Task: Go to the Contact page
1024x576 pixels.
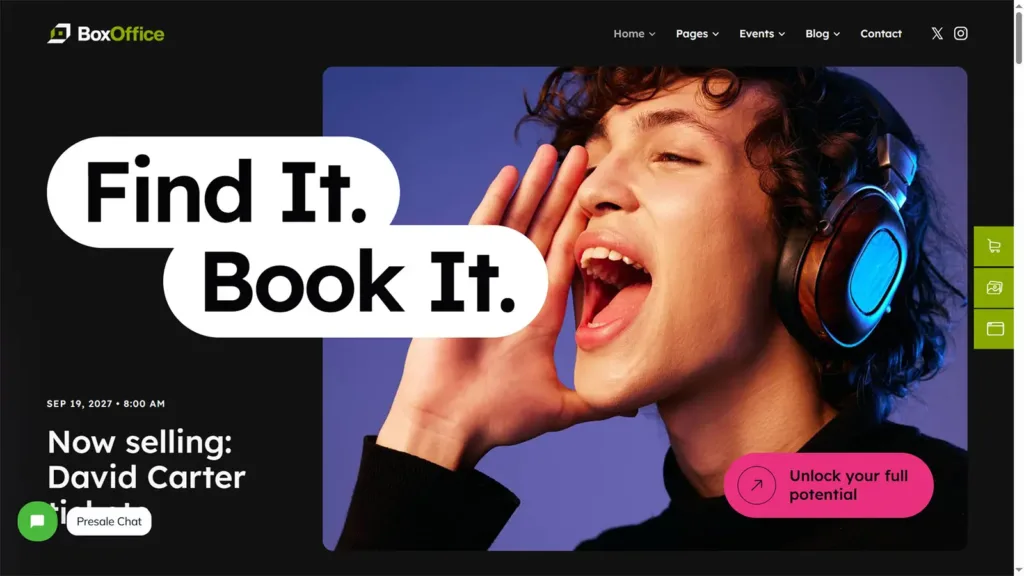Action: point(880,33)
